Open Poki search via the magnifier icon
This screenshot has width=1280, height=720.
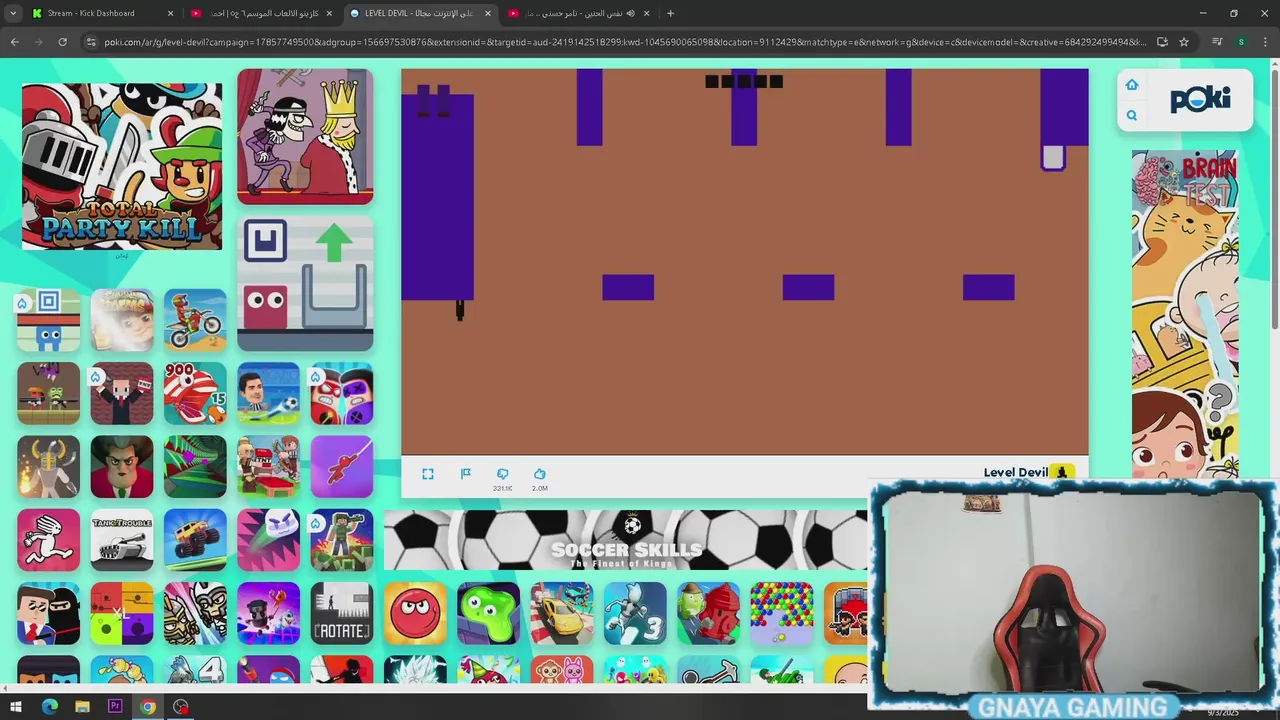[x=1132, y=115]
